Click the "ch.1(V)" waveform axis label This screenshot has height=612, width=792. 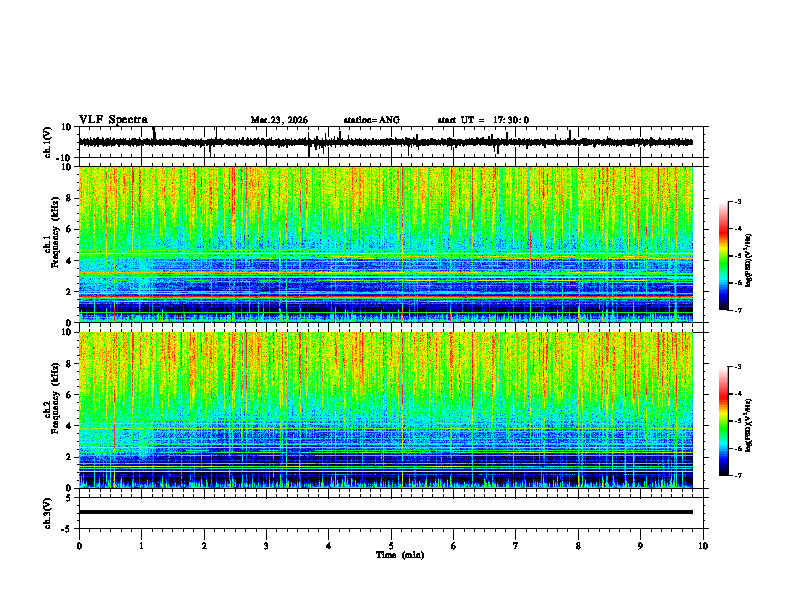point(48,142)
